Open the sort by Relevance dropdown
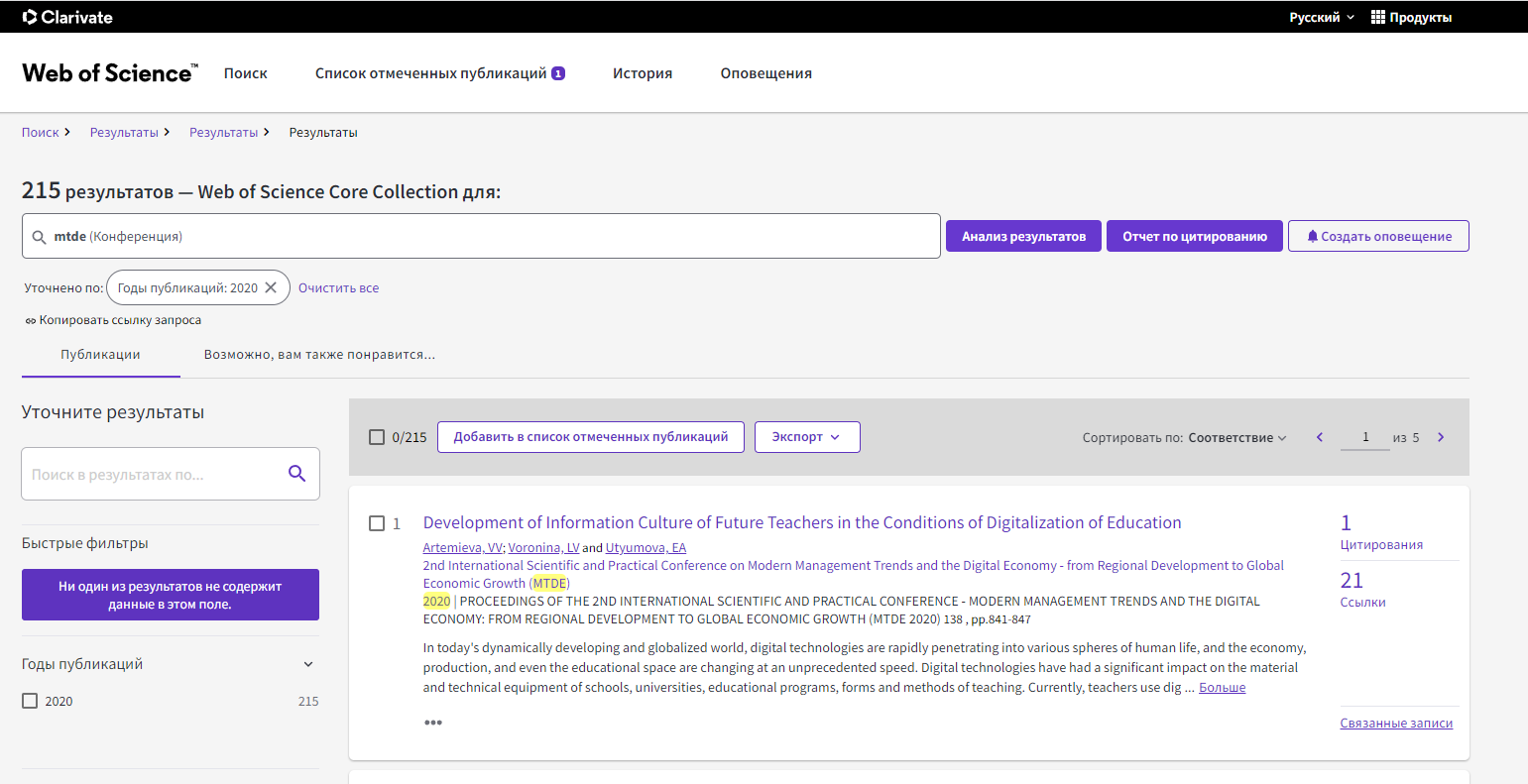Screen dimensions: 1528x784 tap(1237, 437)
